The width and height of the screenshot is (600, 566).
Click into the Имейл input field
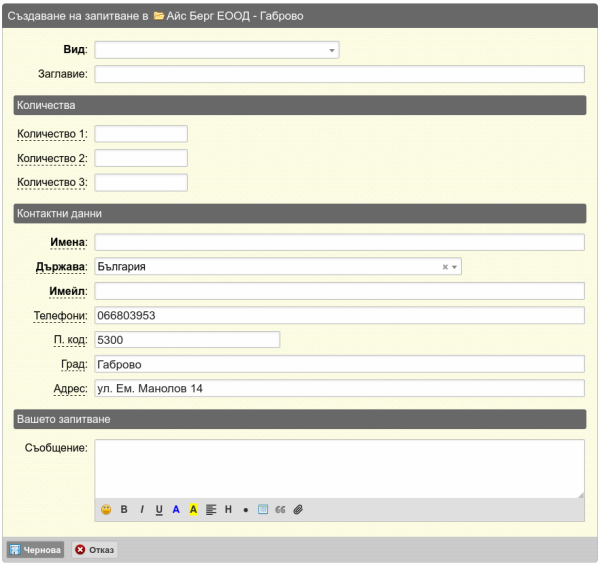339,291
